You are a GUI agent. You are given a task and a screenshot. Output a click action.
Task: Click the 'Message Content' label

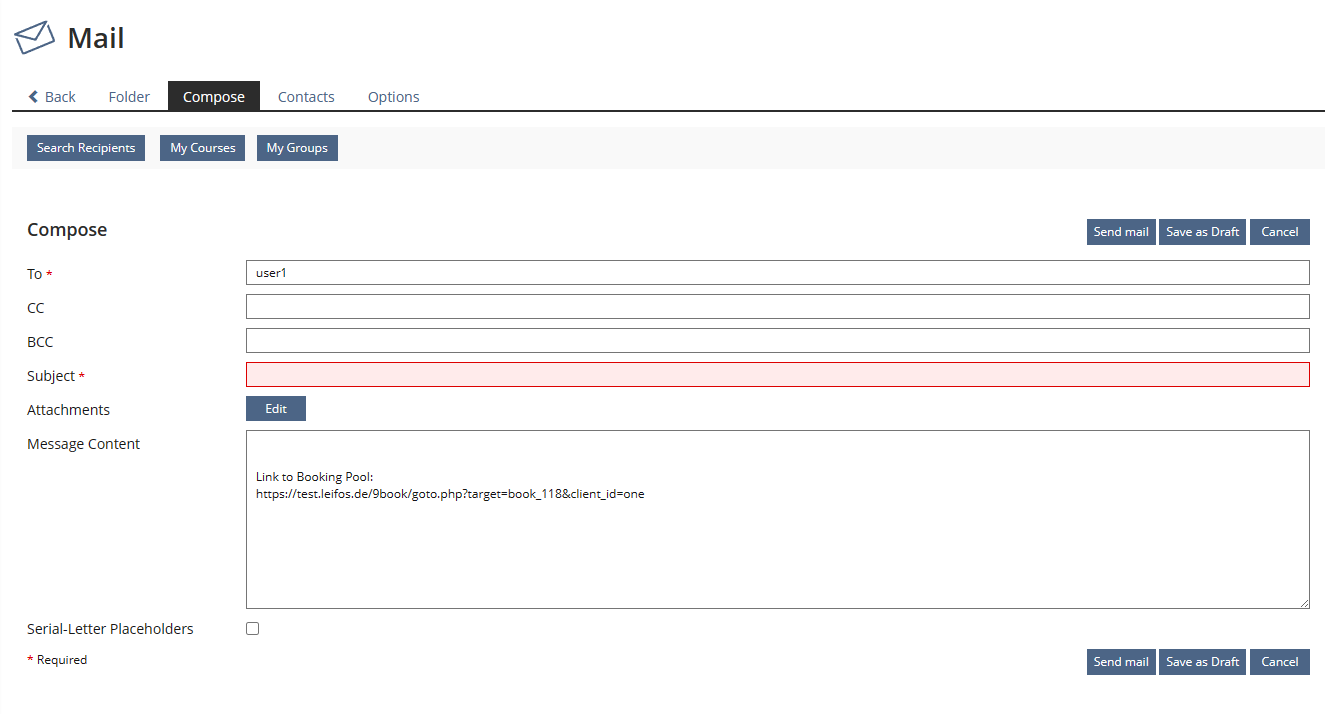[83, 444]
